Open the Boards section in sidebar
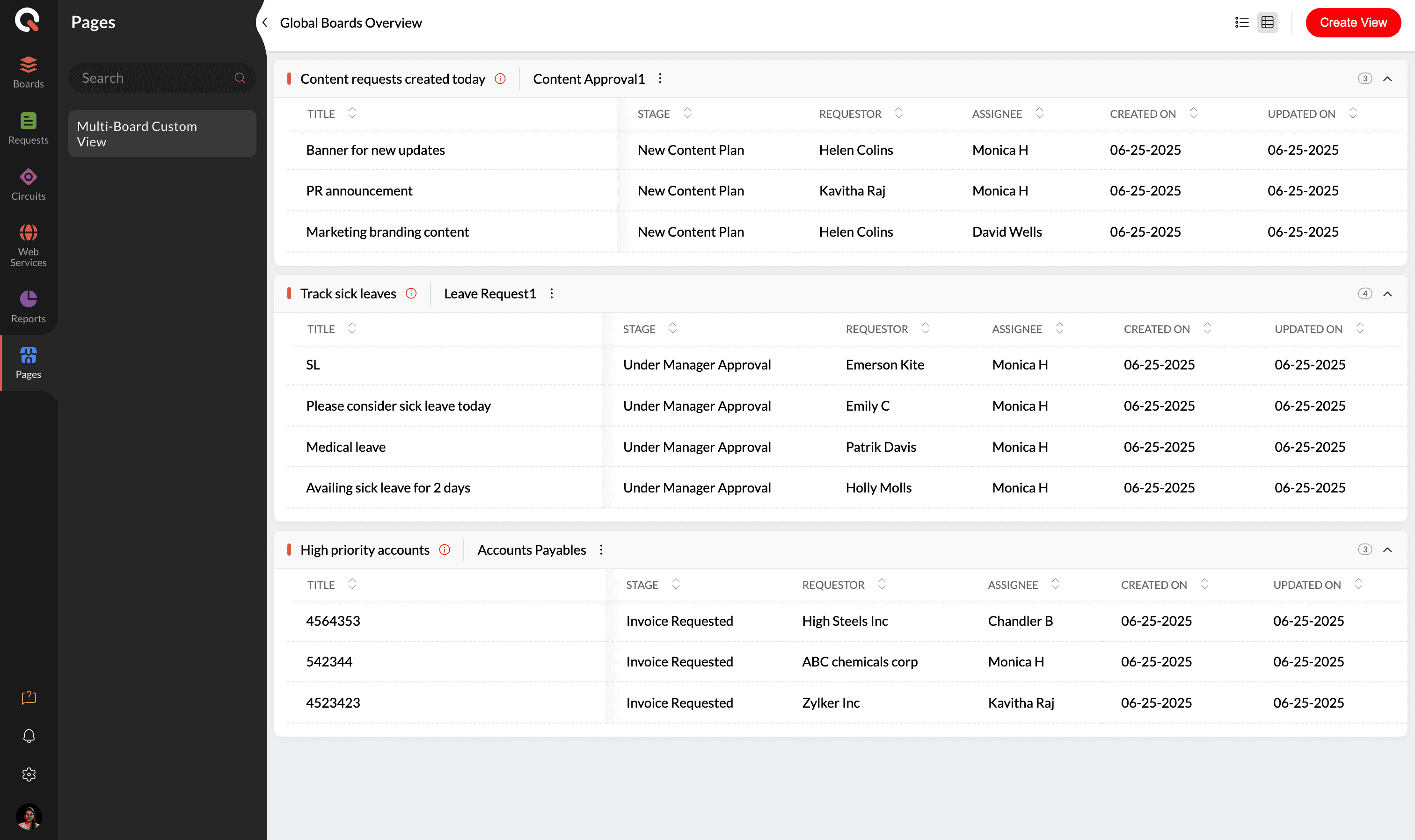The width and height of the screenshot is (1415, 840). [x=29, y=72]
